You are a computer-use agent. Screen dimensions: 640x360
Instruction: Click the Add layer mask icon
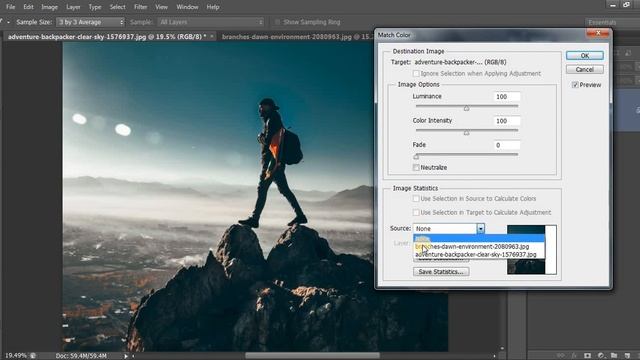pos(587,356)
